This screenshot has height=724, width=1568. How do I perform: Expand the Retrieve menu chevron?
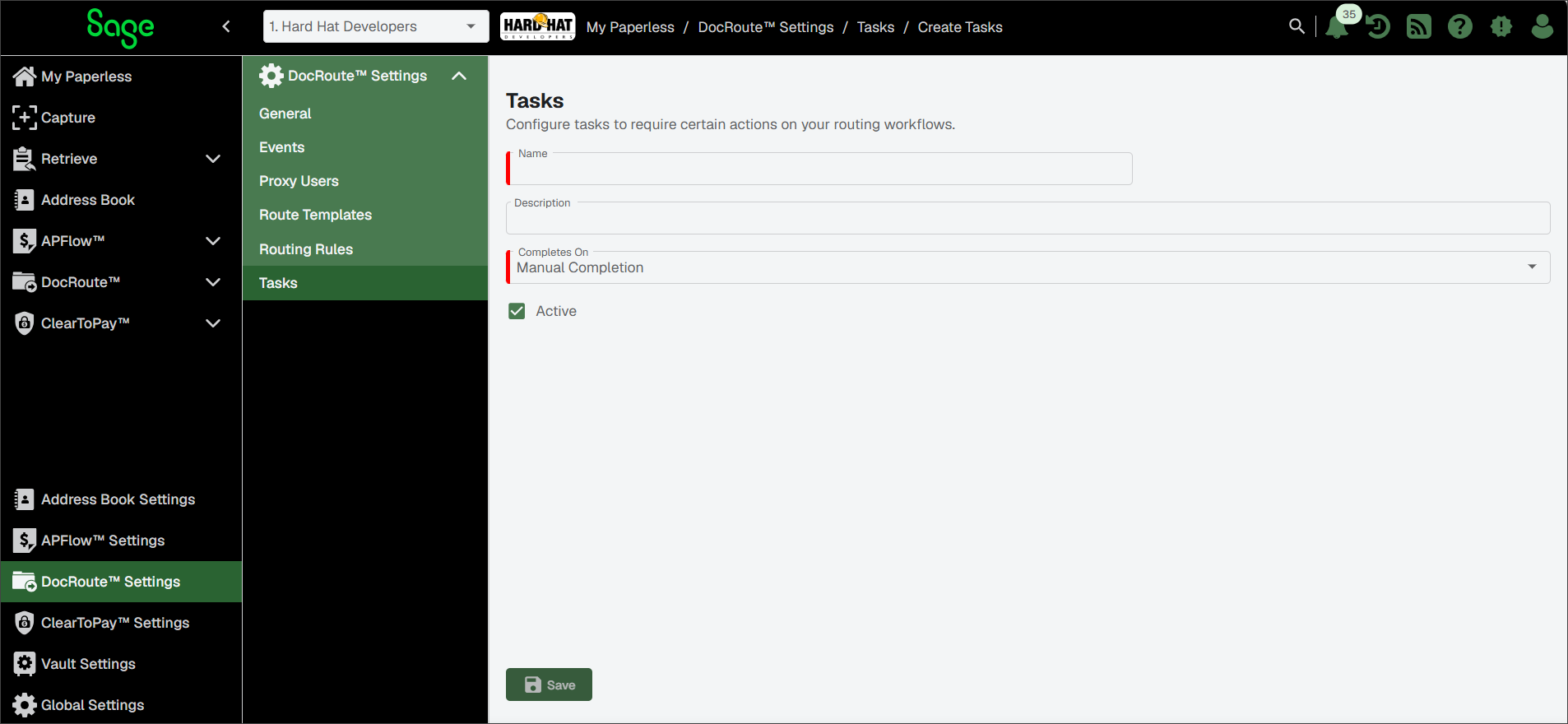pyautogui.click(x=213, y=159)
